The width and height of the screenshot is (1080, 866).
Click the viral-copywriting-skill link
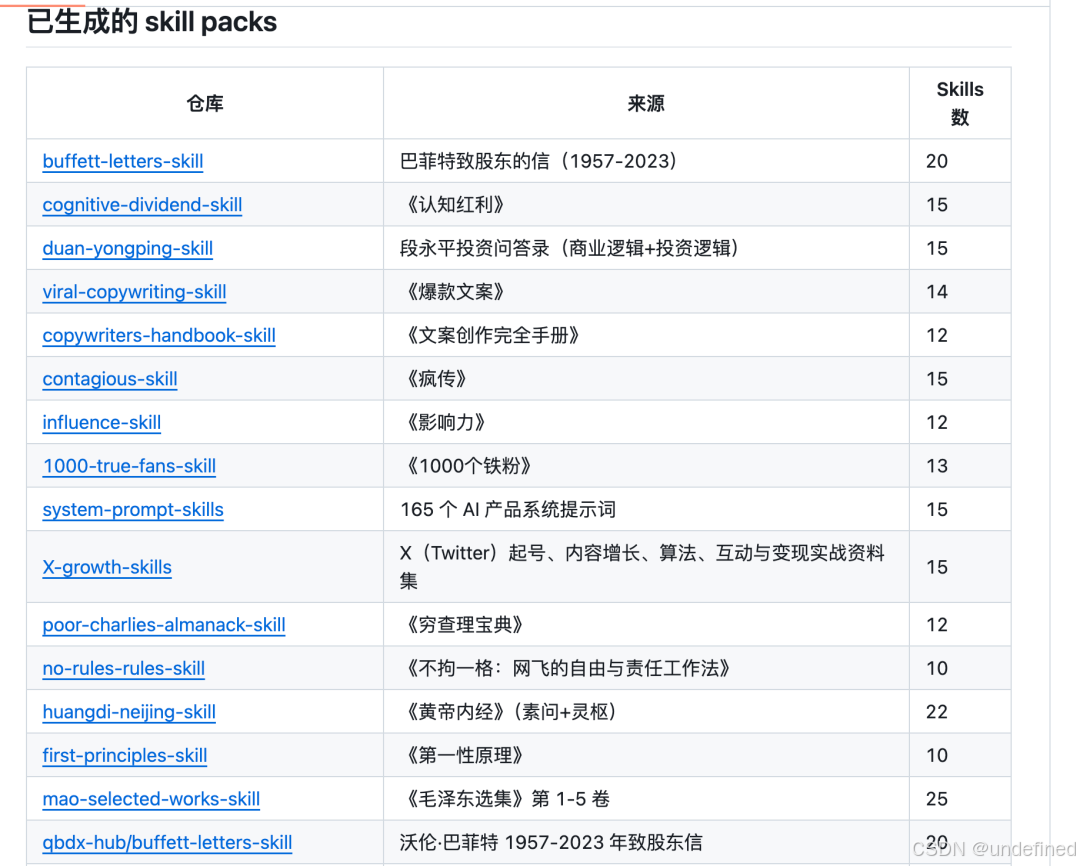click(134, 291)
